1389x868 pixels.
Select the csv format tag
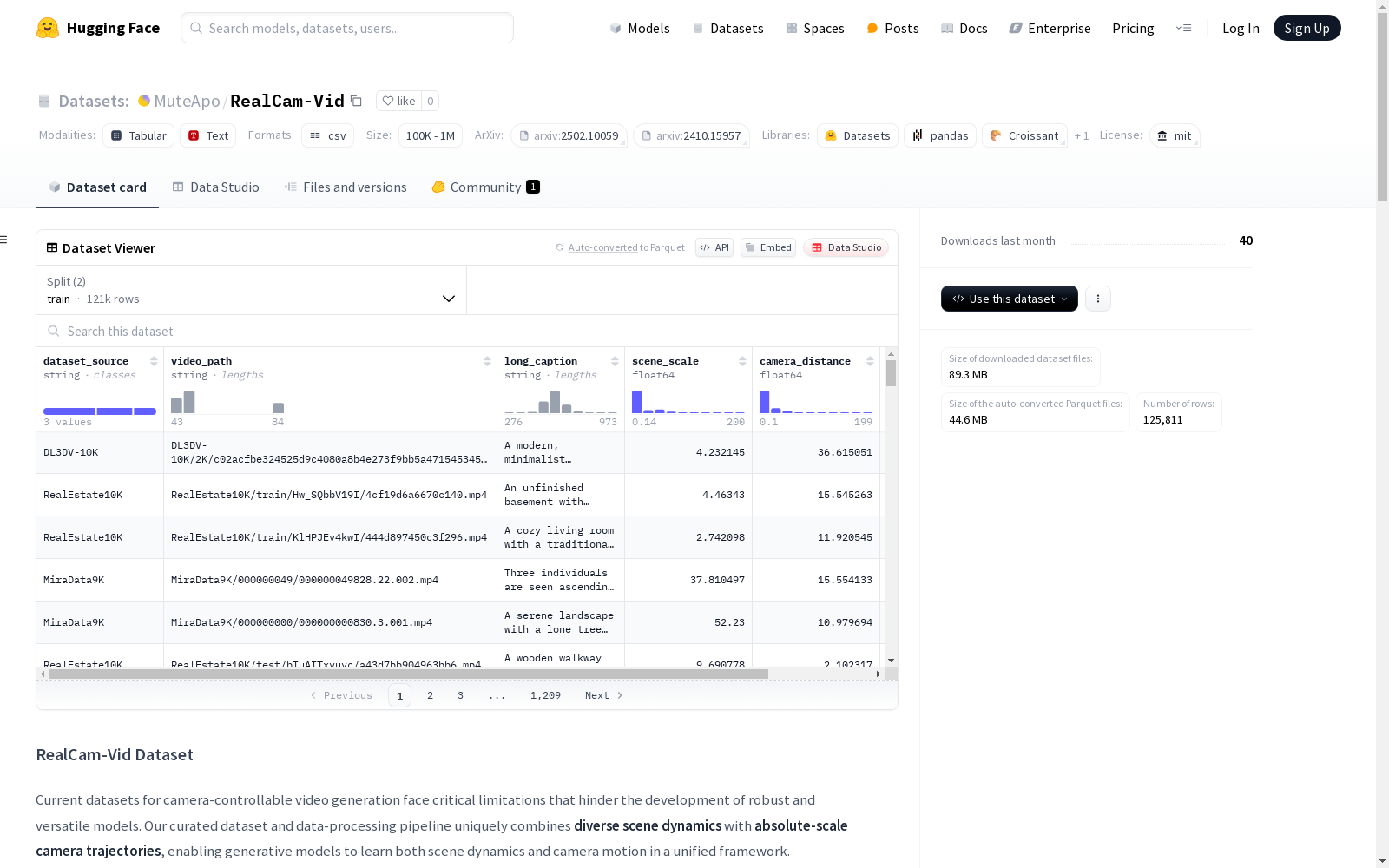coord(328,135)
